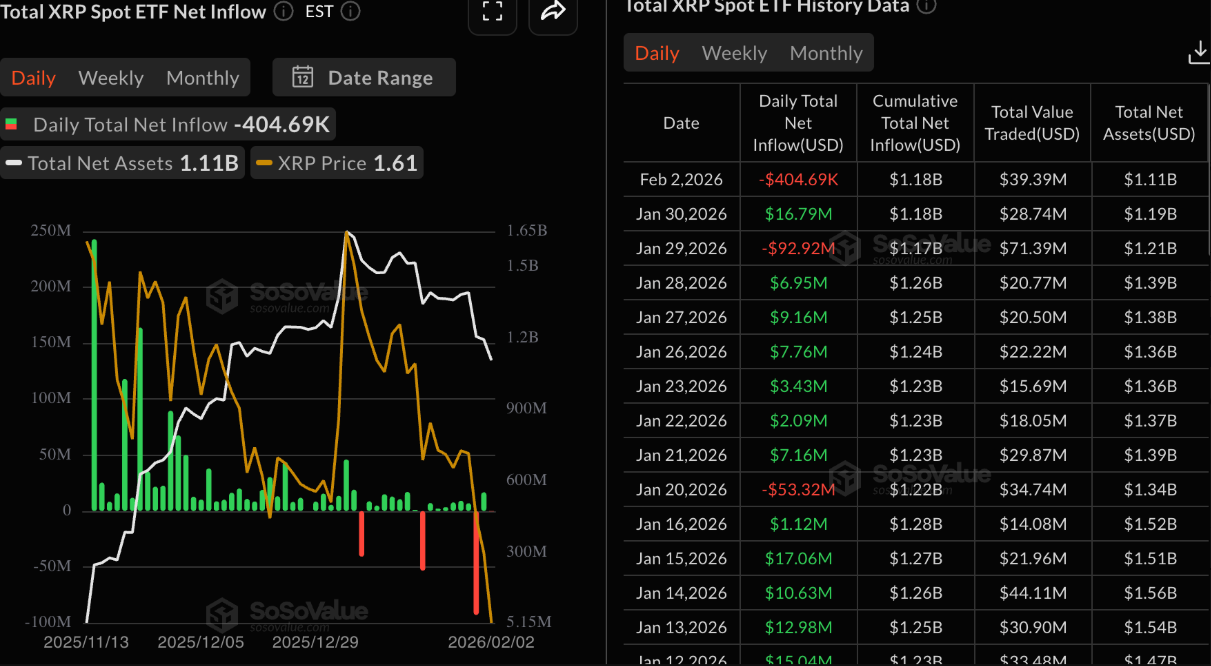
Task: Toggle the Total Net Assets series visibility
Action: click(122, 162)
